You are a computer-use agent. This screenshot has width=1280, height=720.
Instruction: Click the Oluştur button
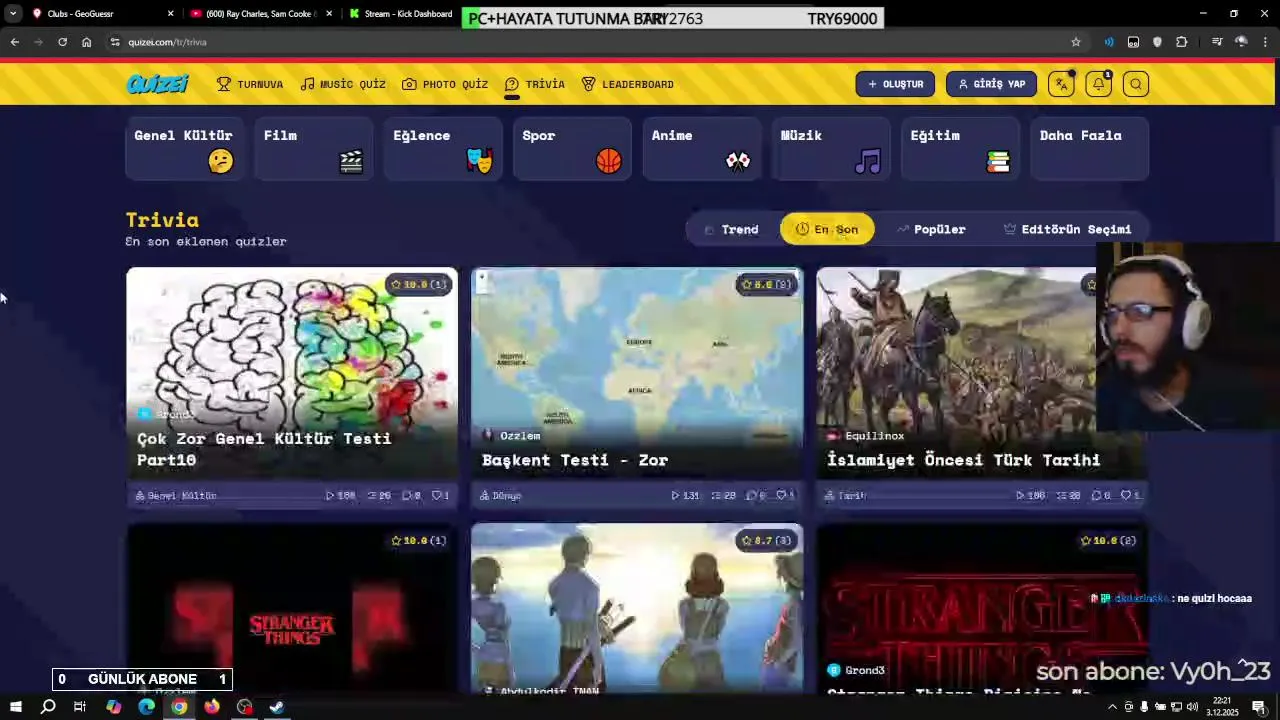pyautogui.click(x=895, y=84)
